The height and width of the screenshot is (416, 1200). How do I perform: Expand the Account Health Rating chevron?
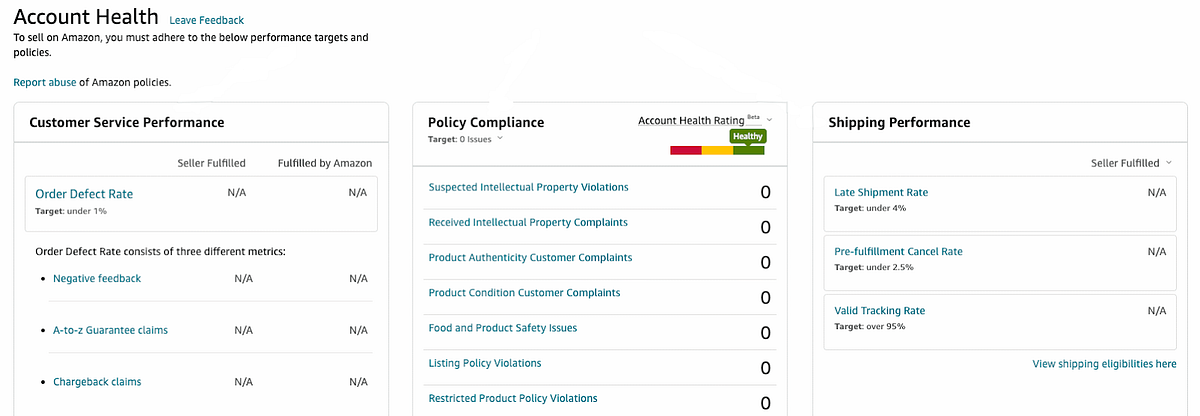pyautogui.click(x=769, y=120)
